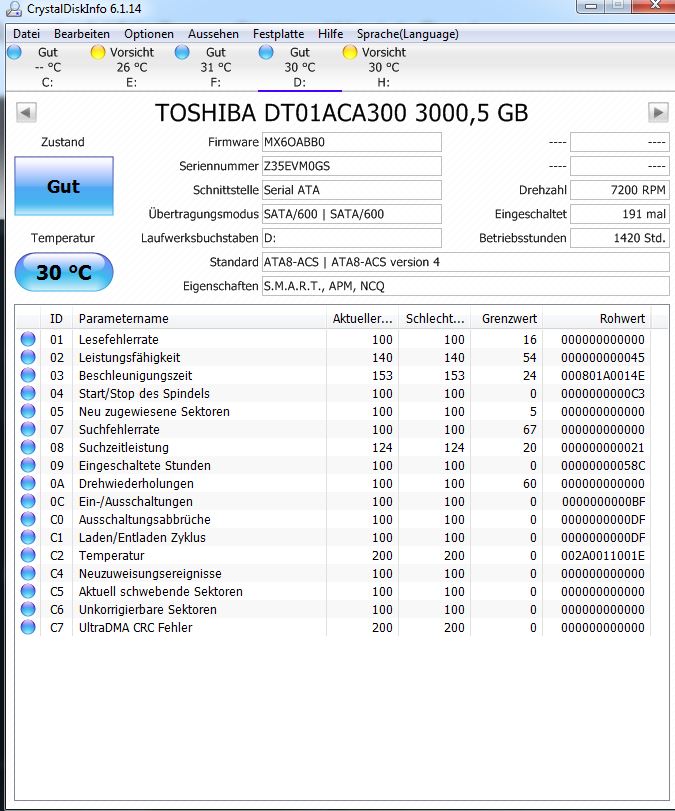Select raw value 000000000045
Image resolution: width=675 pixels, height=811 pixels.
[603, 357]
